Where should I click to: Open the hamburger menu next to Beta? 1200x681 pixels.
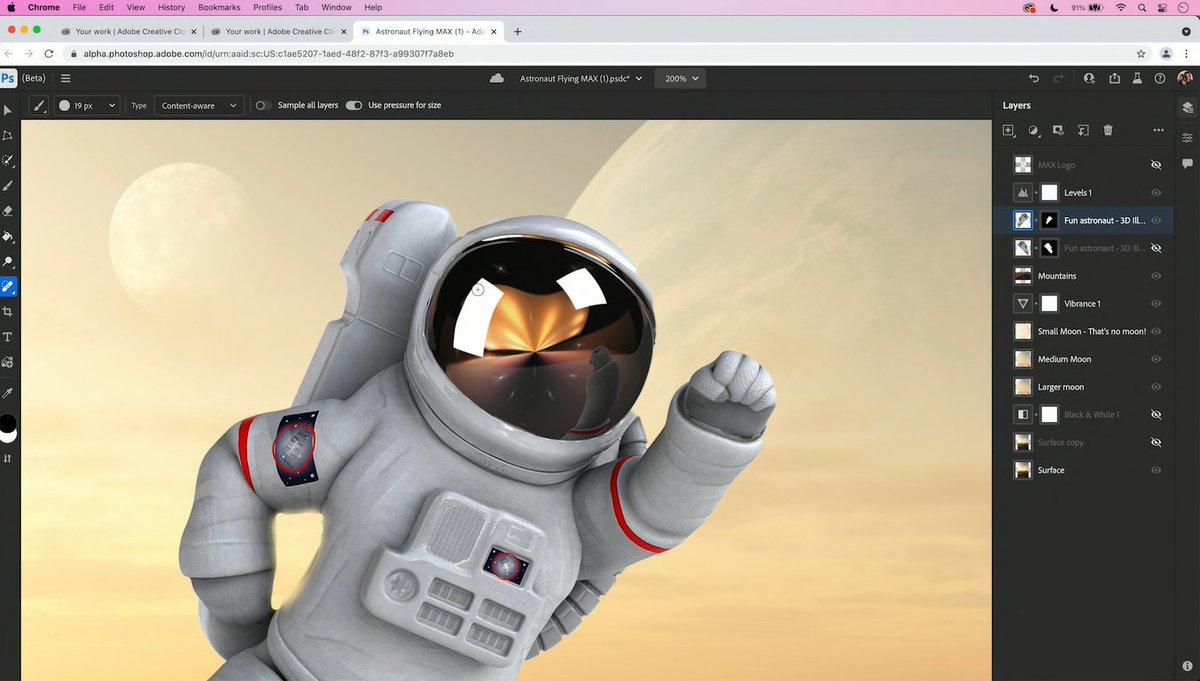[65, 78]
